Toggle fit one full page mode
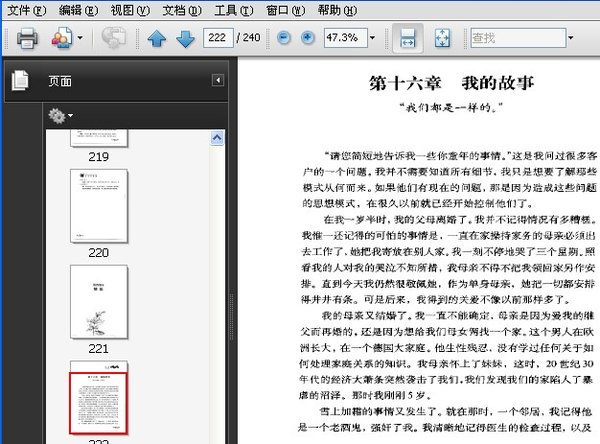The width and height of the screenshot is (600, 444). tap(443, 39)
